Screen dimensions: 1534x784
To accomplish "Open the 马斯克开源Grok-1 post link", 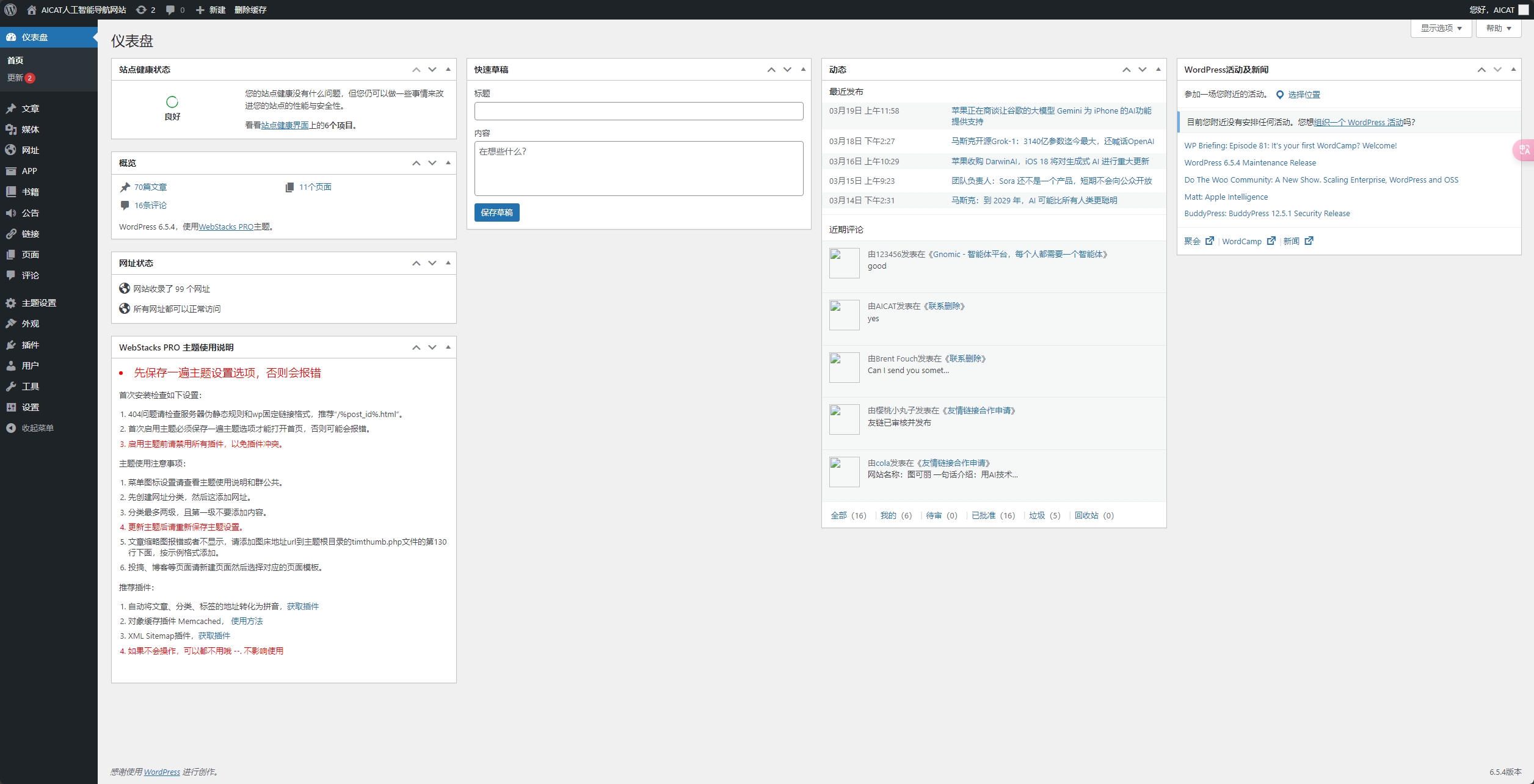I will 1053,141.
